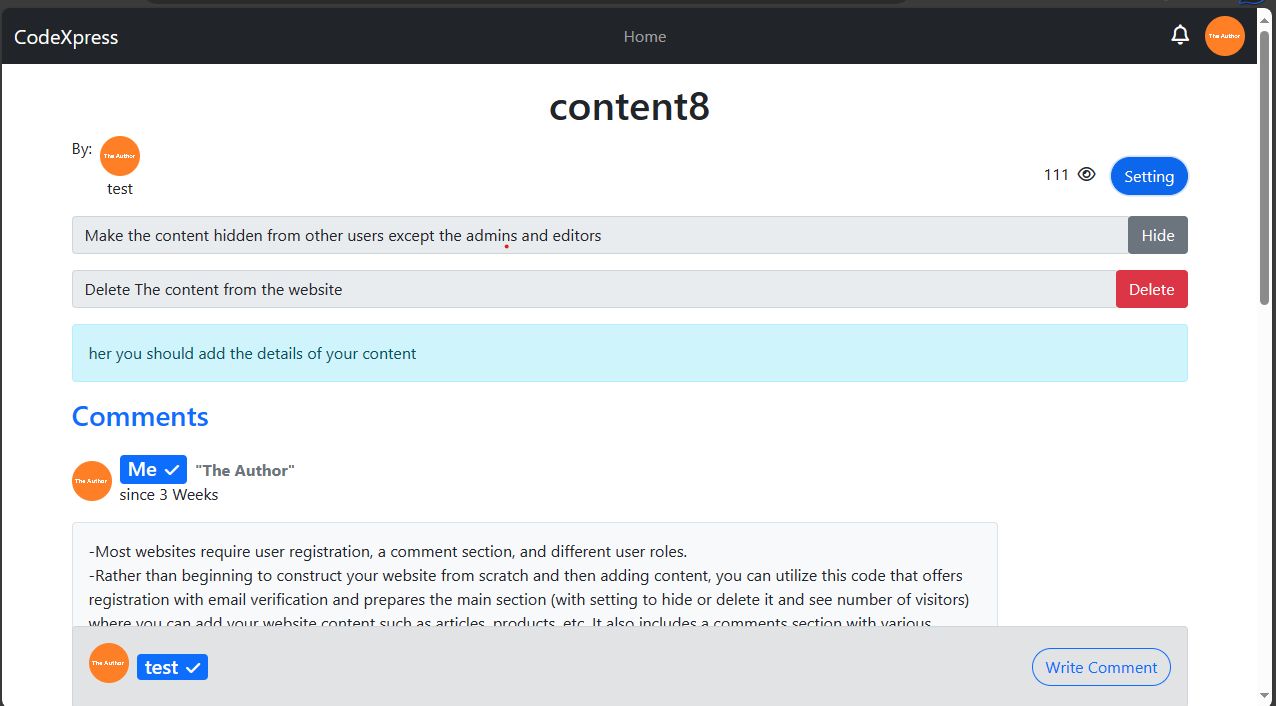Screen dimensions: 1276x706
Task: Click the avatar in the comment footer bar
Action: click(109, 663)
